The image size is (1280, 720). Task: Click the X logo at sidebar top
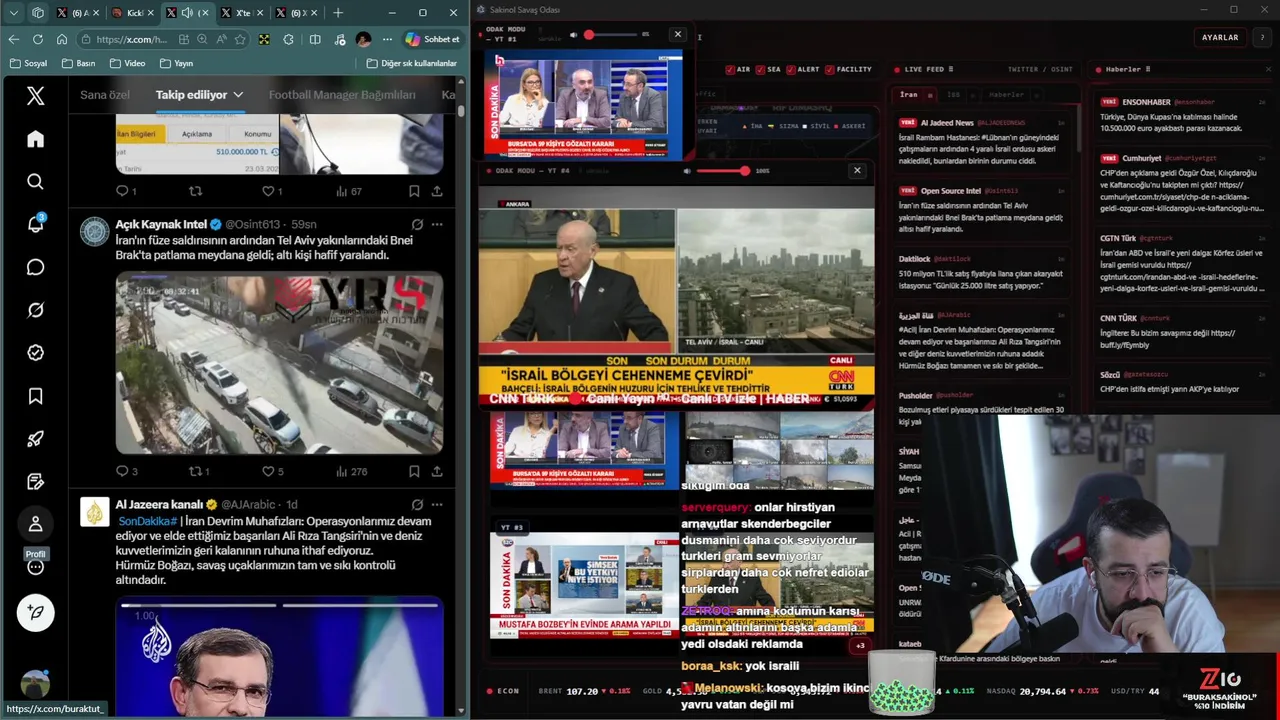pos(35,96)
